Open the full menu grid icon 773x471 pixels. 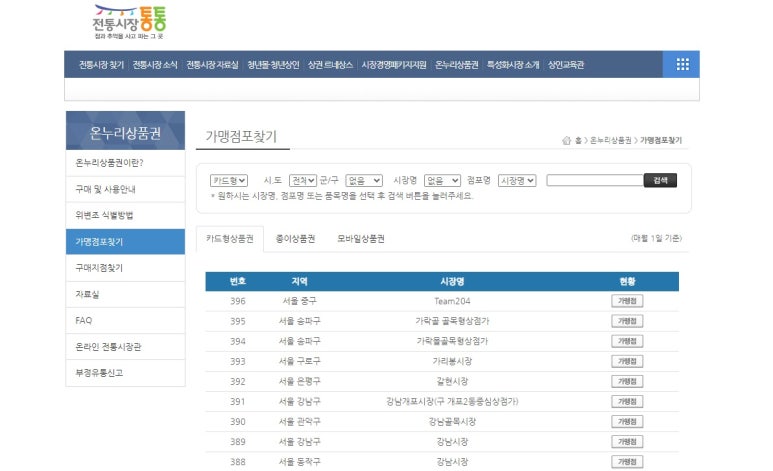point(682,64)
